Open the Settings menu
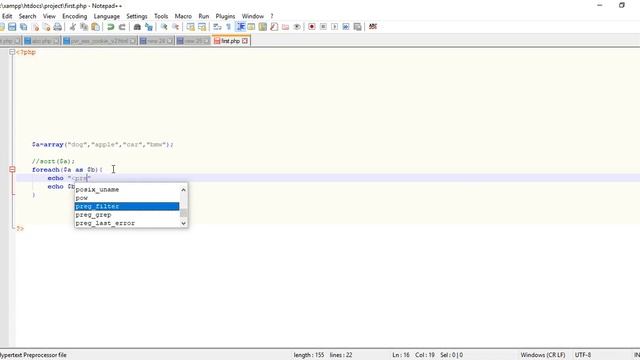This screenshot has height=360, width=640. pos(136,16)
